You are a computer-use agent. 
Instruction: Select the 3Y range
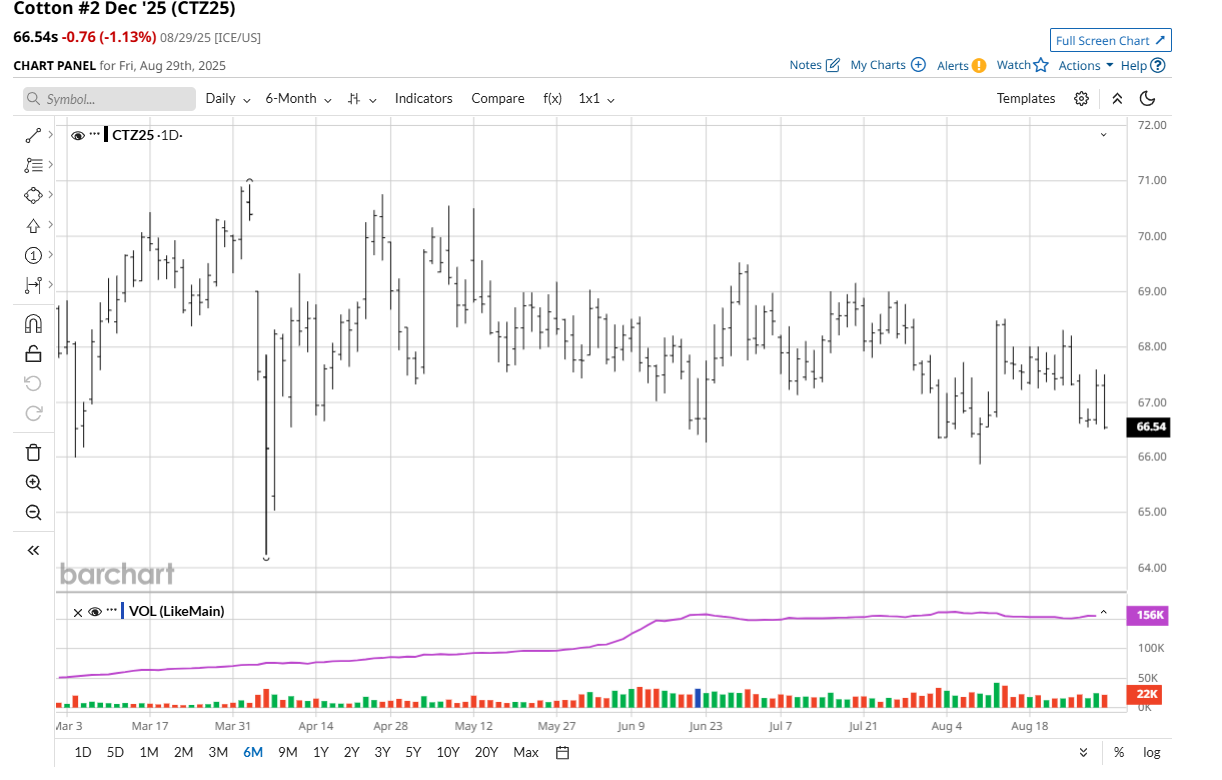tap(382, 752)
